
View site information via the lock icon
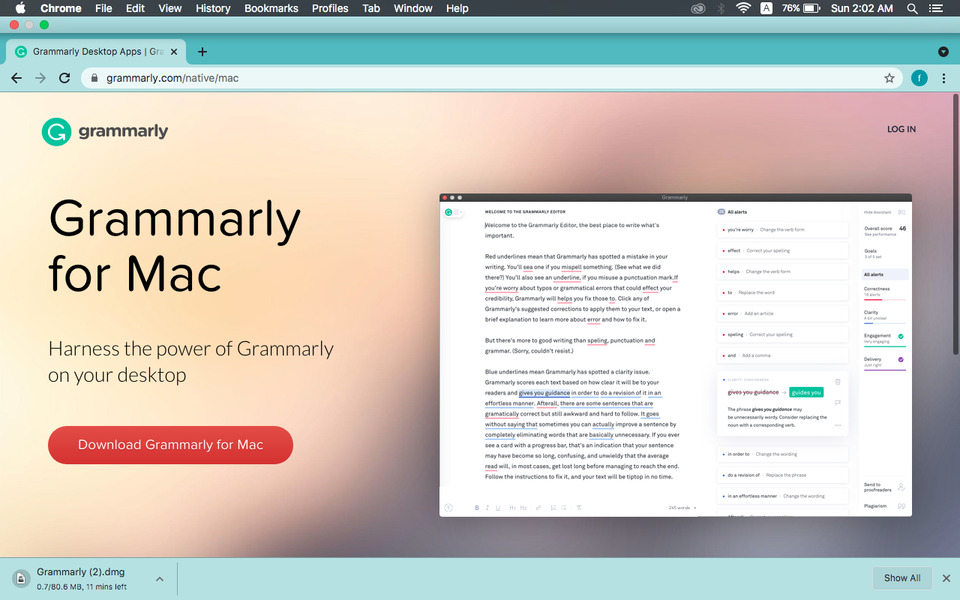coord(94,78)
